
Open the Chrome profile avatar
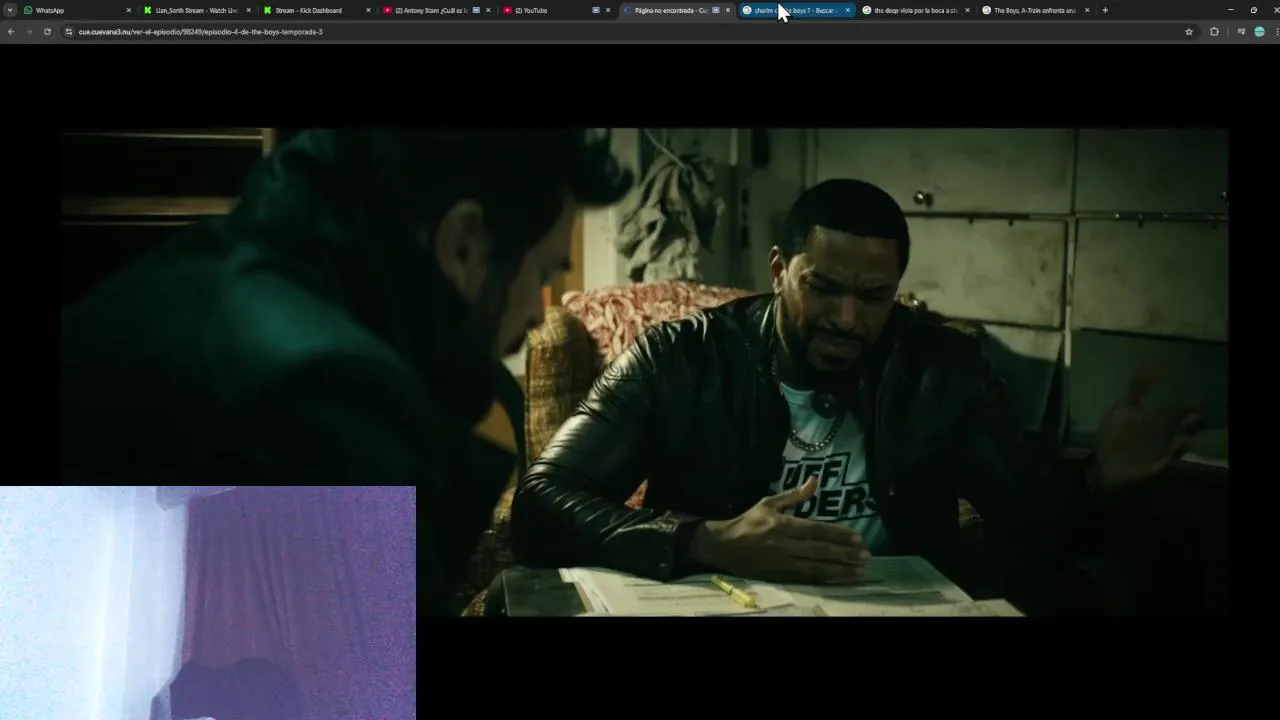[1259, 32]
